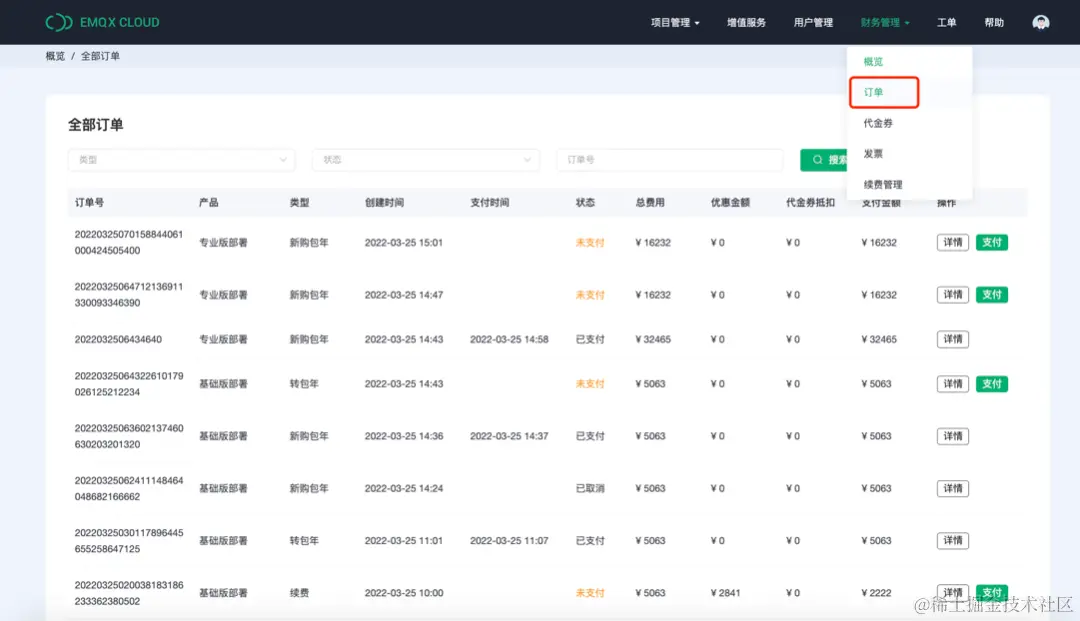Open the 增值服务 menu item
The width and height of the screenshot is (1080, 621).
point(746,23)
